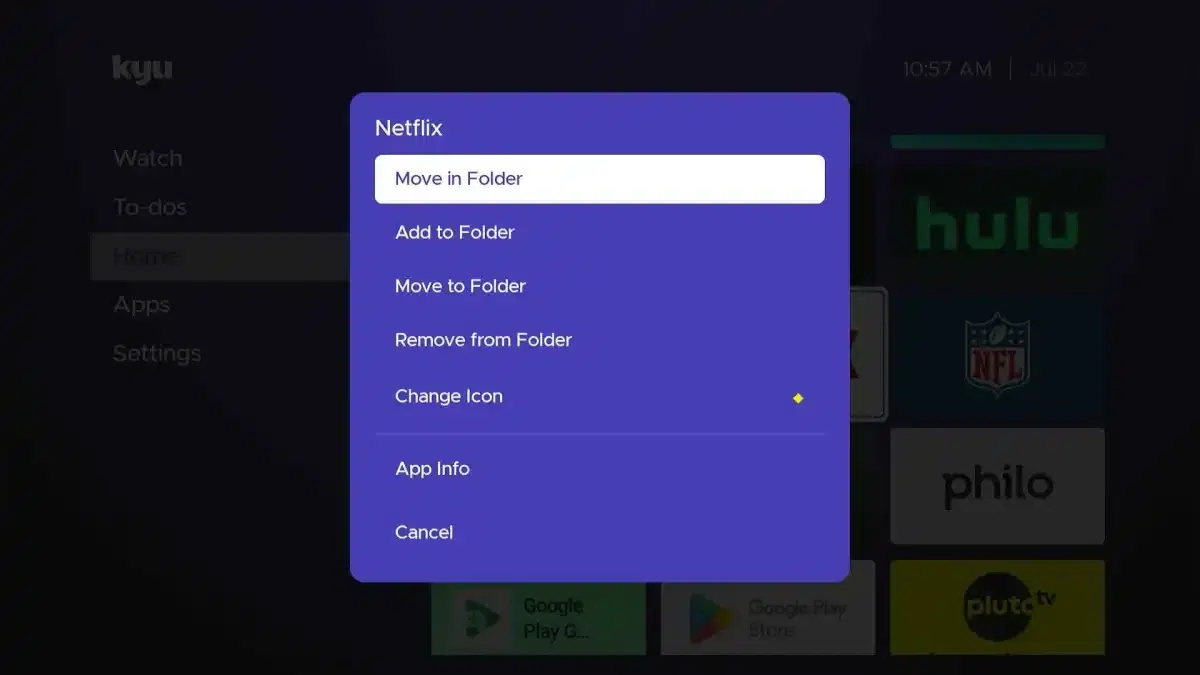Open Settings in sidebar
This screenshot has height=675, width=1200.
point(157,353)
